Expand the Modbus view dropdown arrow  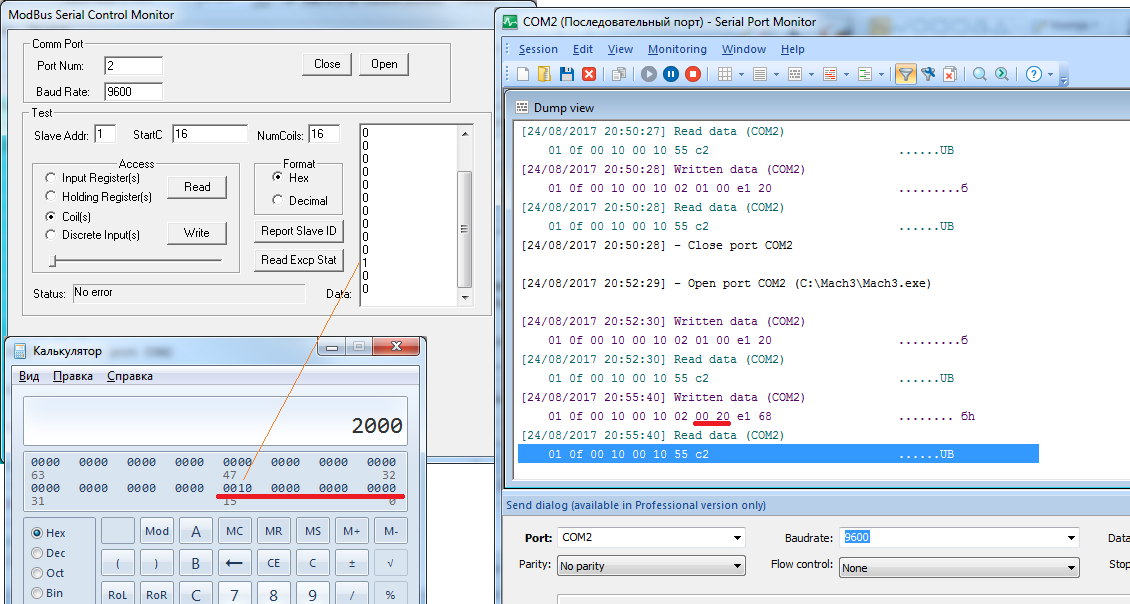[x=881, y=74]
